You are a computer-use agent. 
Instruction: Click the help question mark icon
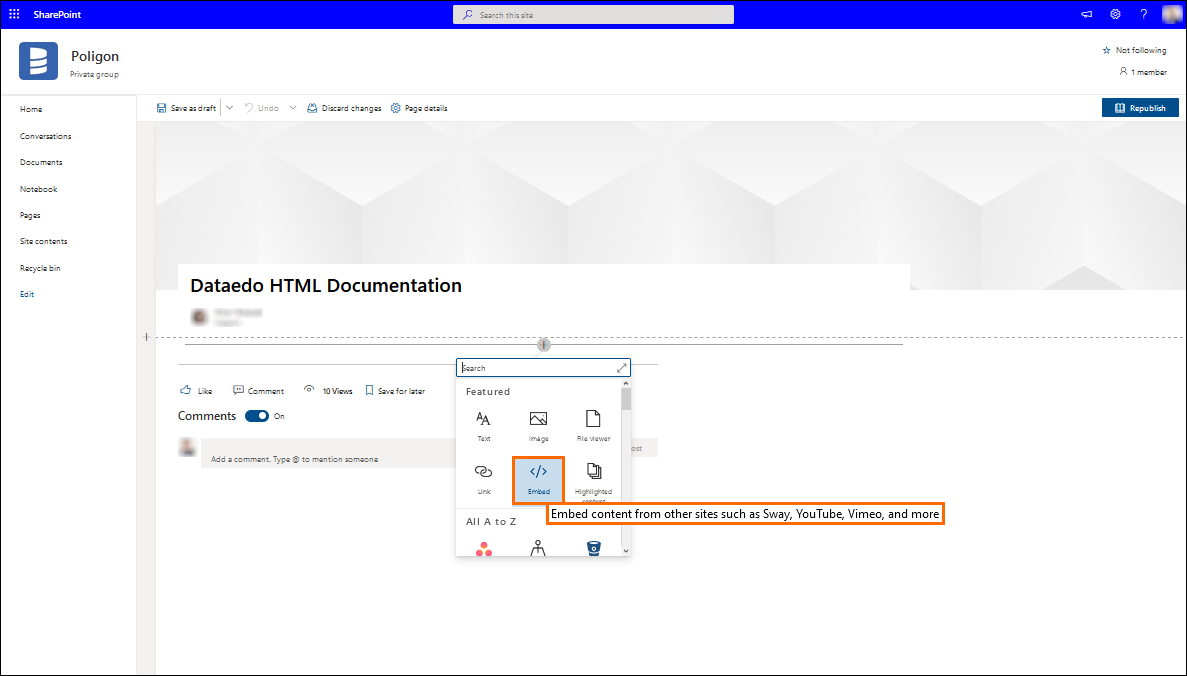pos(1143,14)
